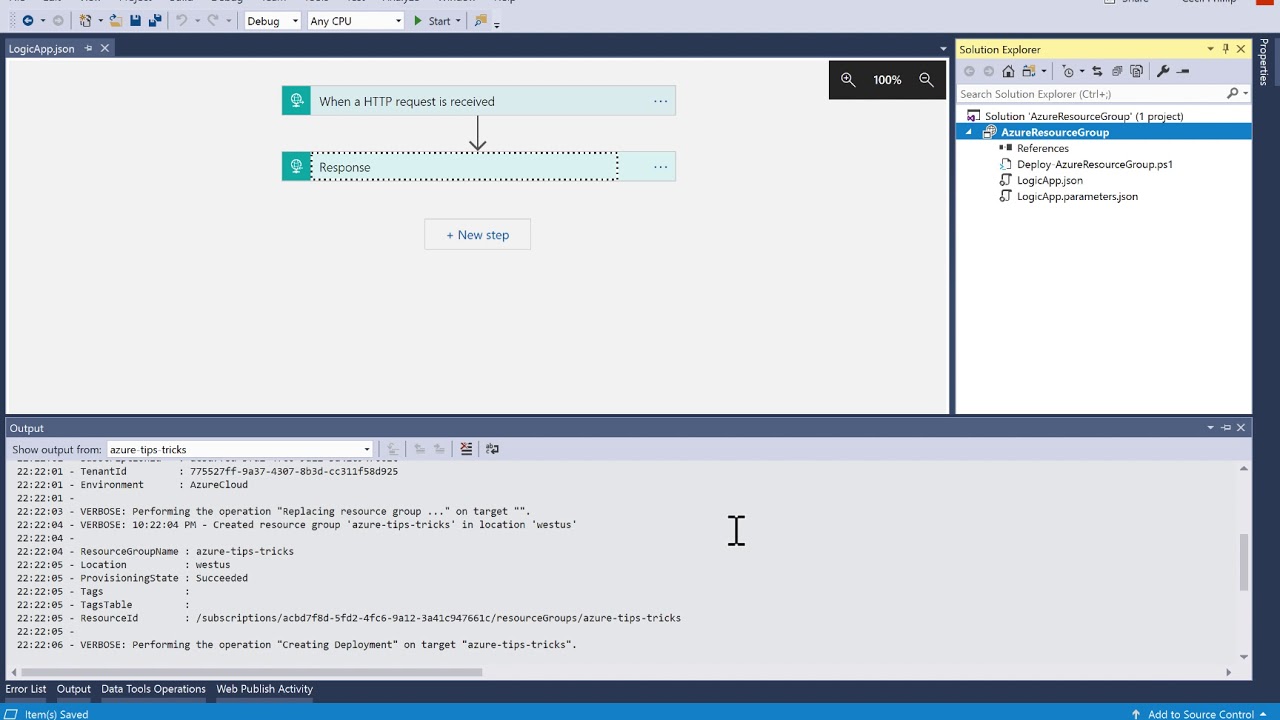This screenshot has height=720, width=1280.
Task: Open the New Project dropdown arrow
Action: 100,21
